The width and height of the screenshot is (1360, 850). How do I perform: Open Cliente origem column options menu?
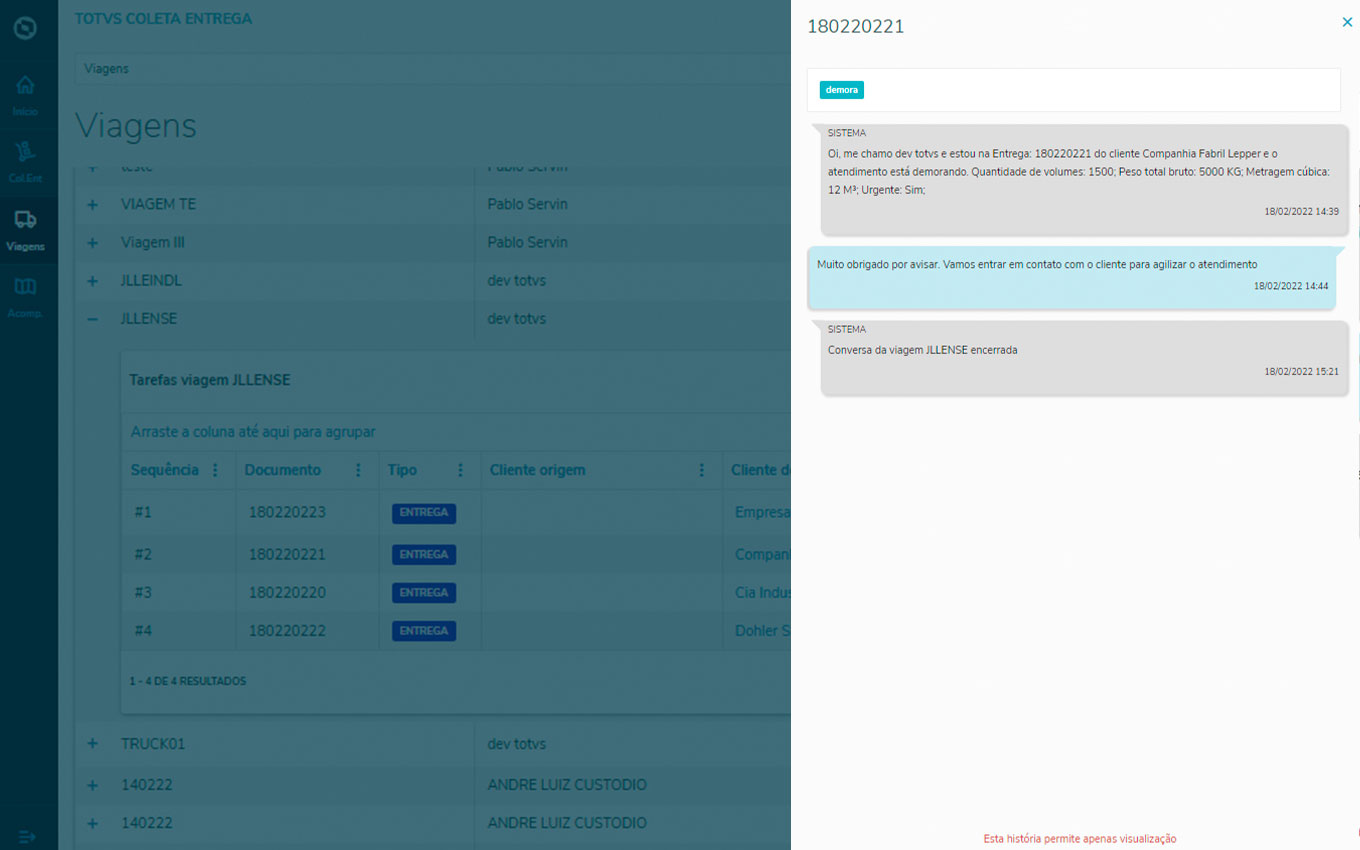tap(702, 470)
